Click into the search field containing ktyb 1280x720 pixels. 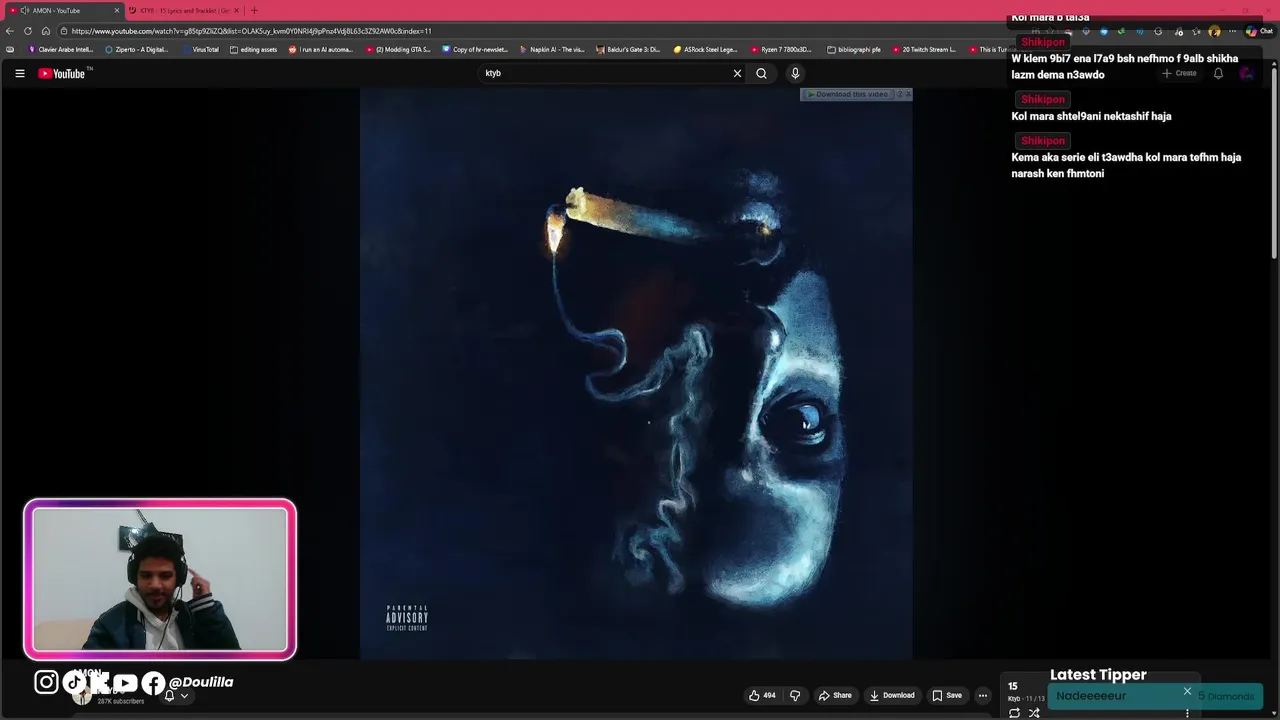pos(605,73)
